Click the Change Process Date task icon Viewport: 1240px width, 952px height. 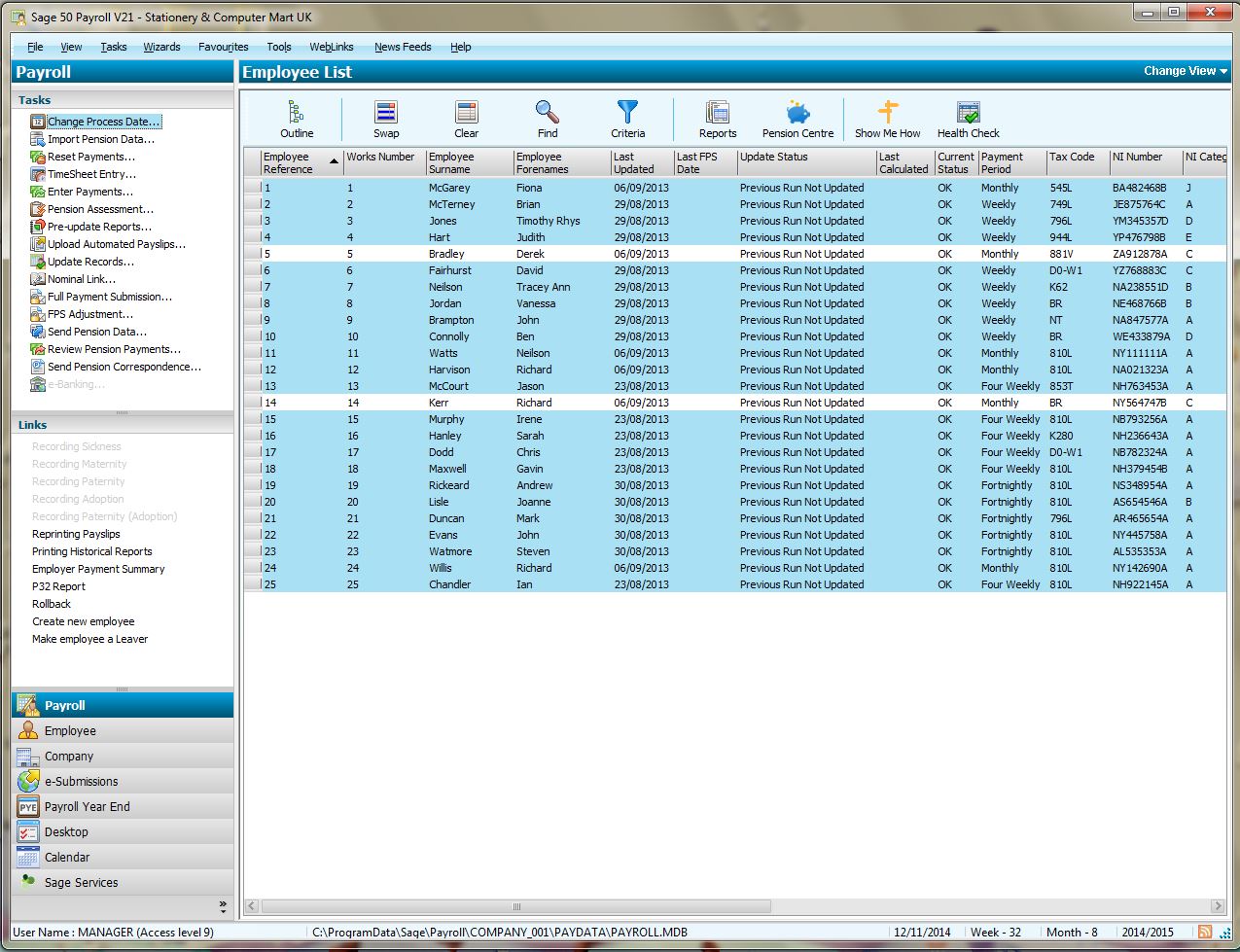[38, 122]
